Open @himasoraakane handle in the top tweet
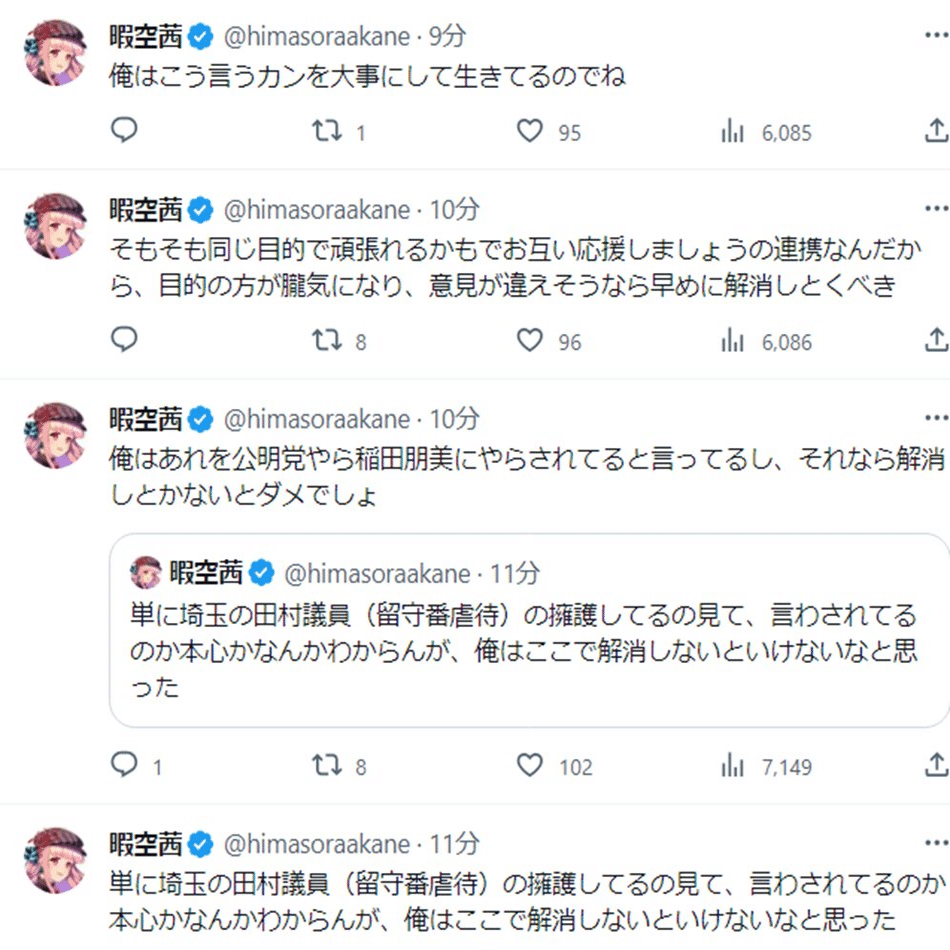 [x=316, y=37]
